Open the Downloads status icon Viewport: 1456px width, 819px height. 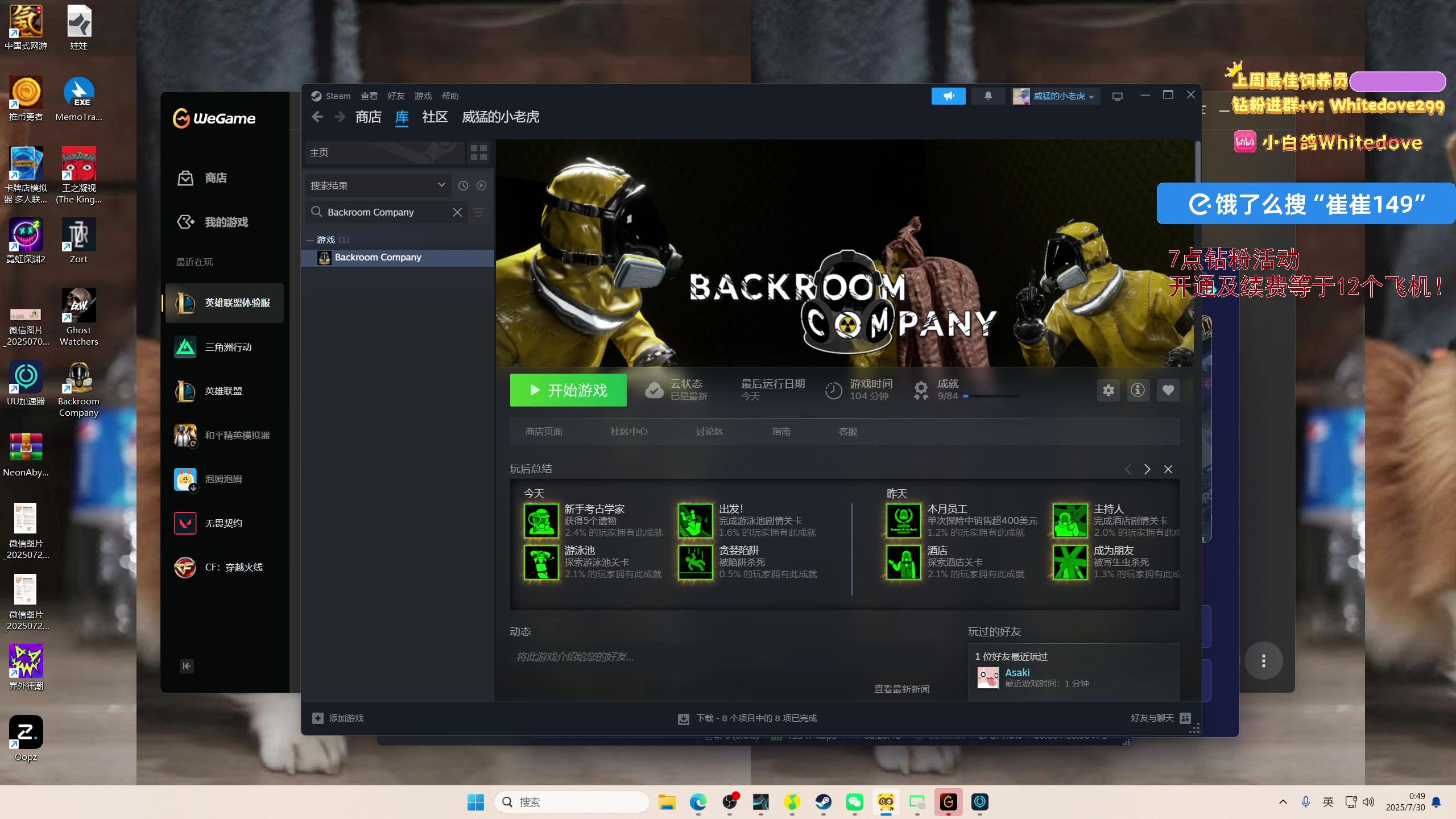tap(683, 719)
